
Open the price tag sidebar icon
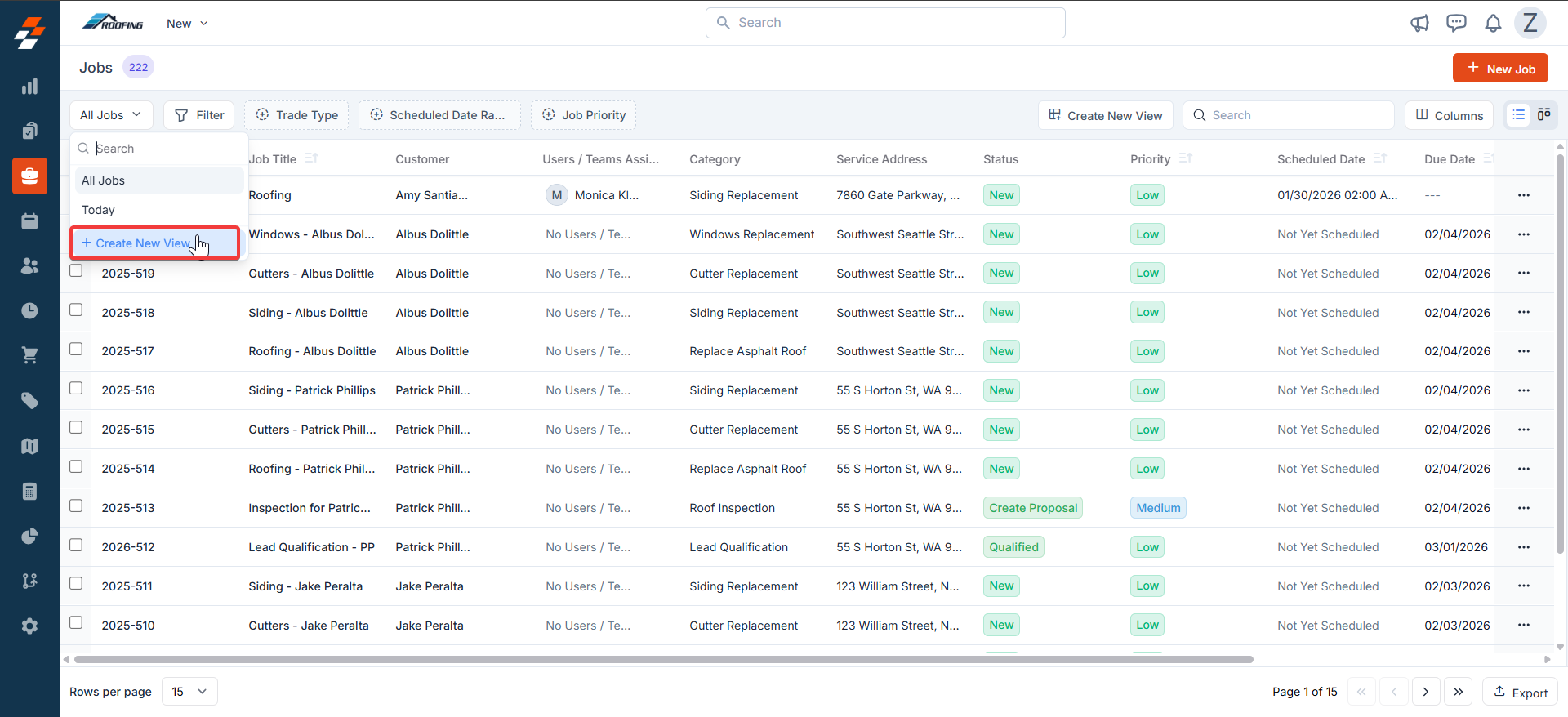click(x=29, y=400)
